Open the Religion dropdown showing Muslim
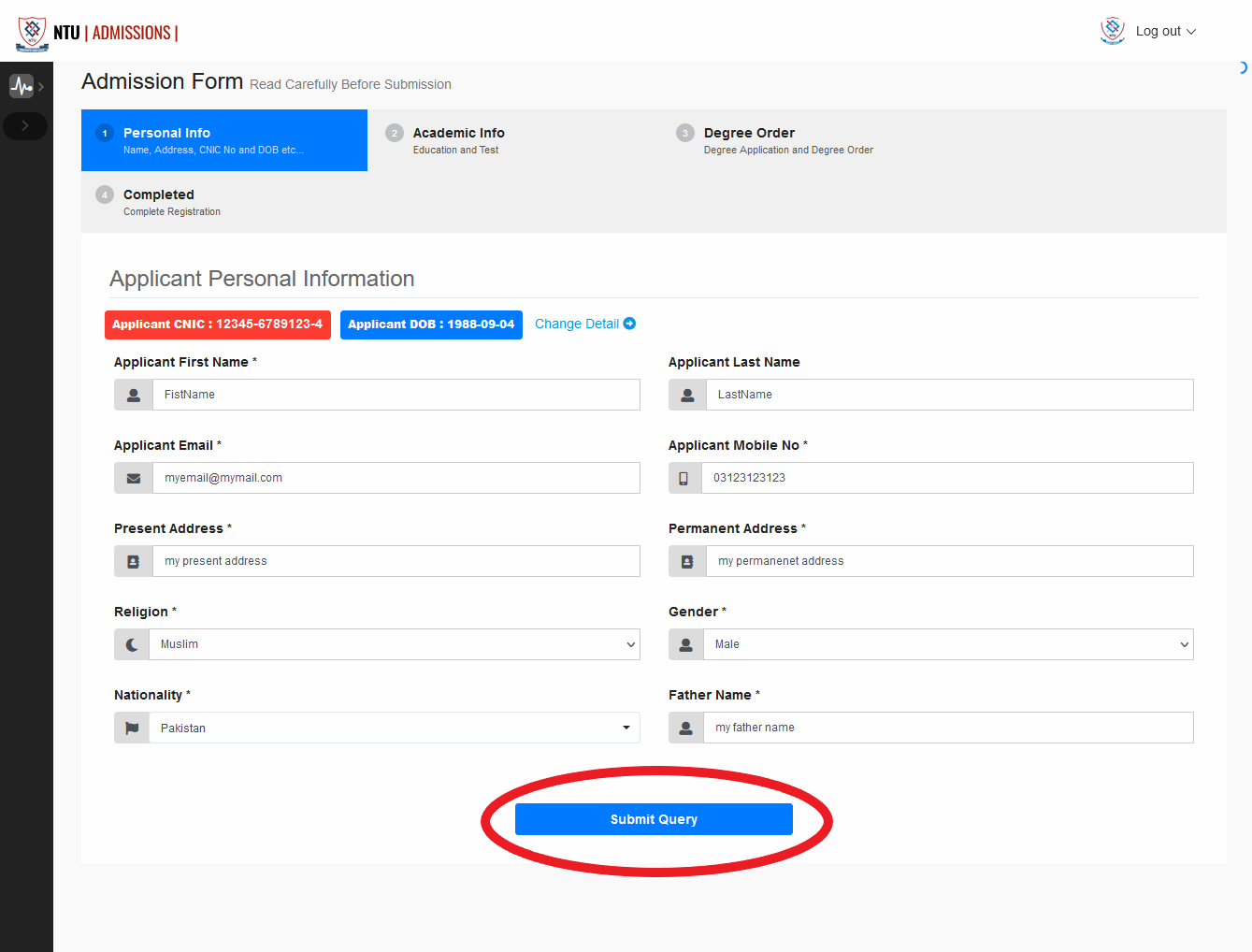Screen dimensions: 1252x952 (x=394, y=644)
